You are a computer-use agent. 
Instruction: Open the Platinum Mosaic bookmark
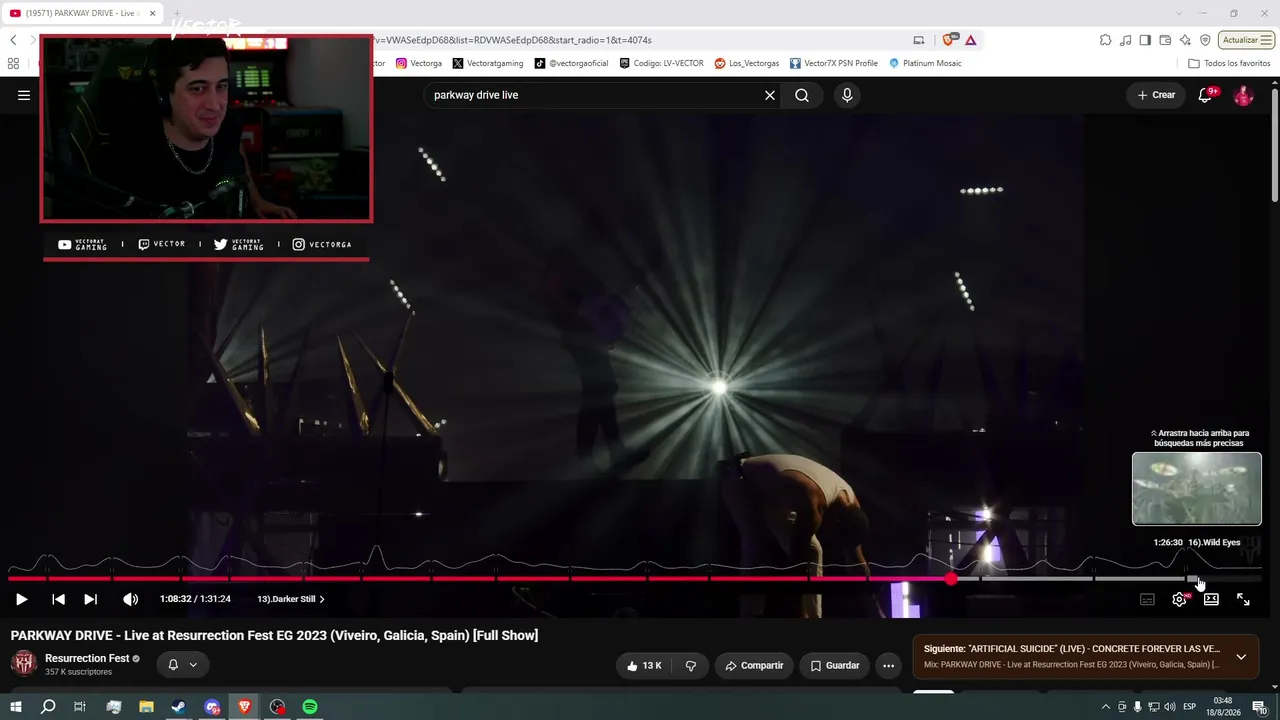[x=925, y=63]
